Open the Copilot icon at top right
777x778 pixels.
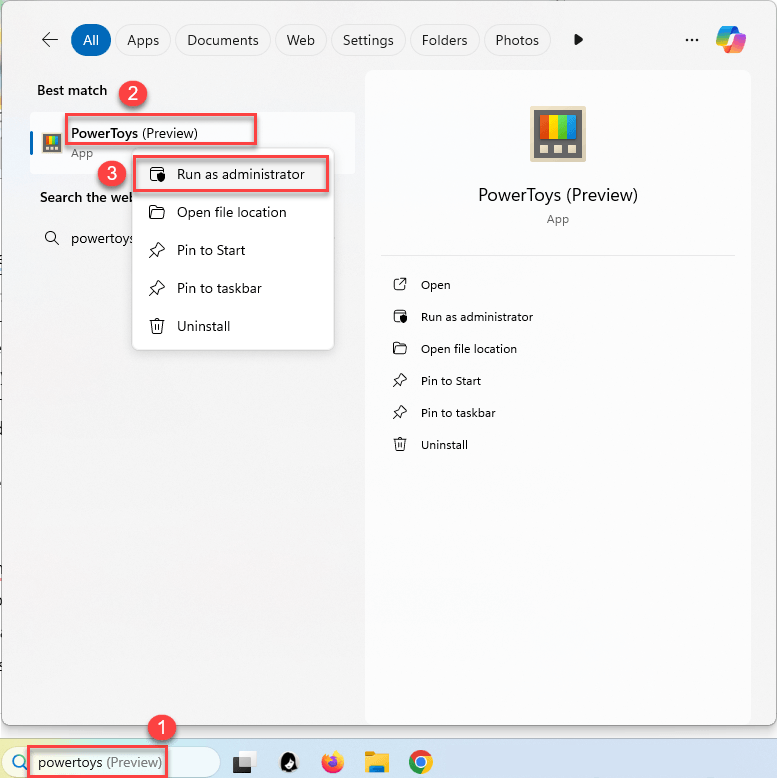click(731, 40)
